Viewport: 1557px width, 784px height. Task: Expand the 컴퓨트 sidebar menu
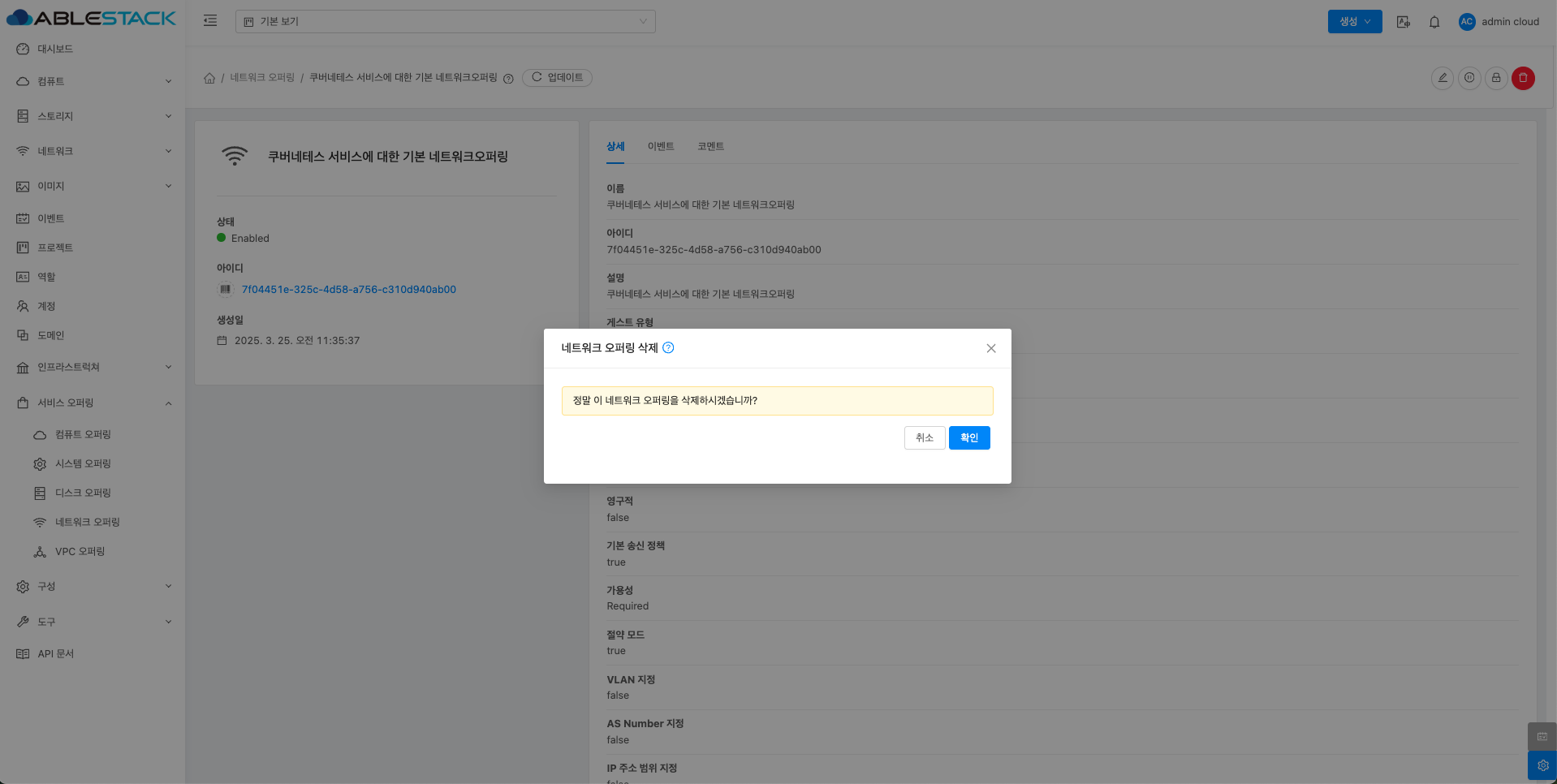[93, 81]
